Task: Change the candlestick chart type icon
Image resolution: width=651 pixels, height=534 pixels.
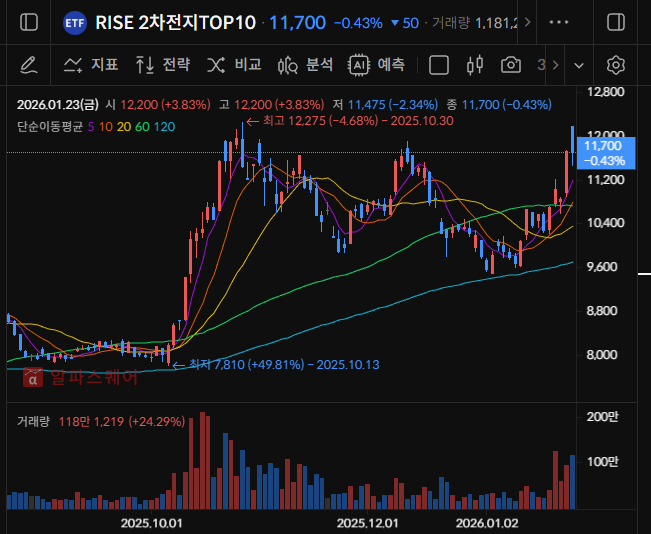Action: (x=475, y=65)
